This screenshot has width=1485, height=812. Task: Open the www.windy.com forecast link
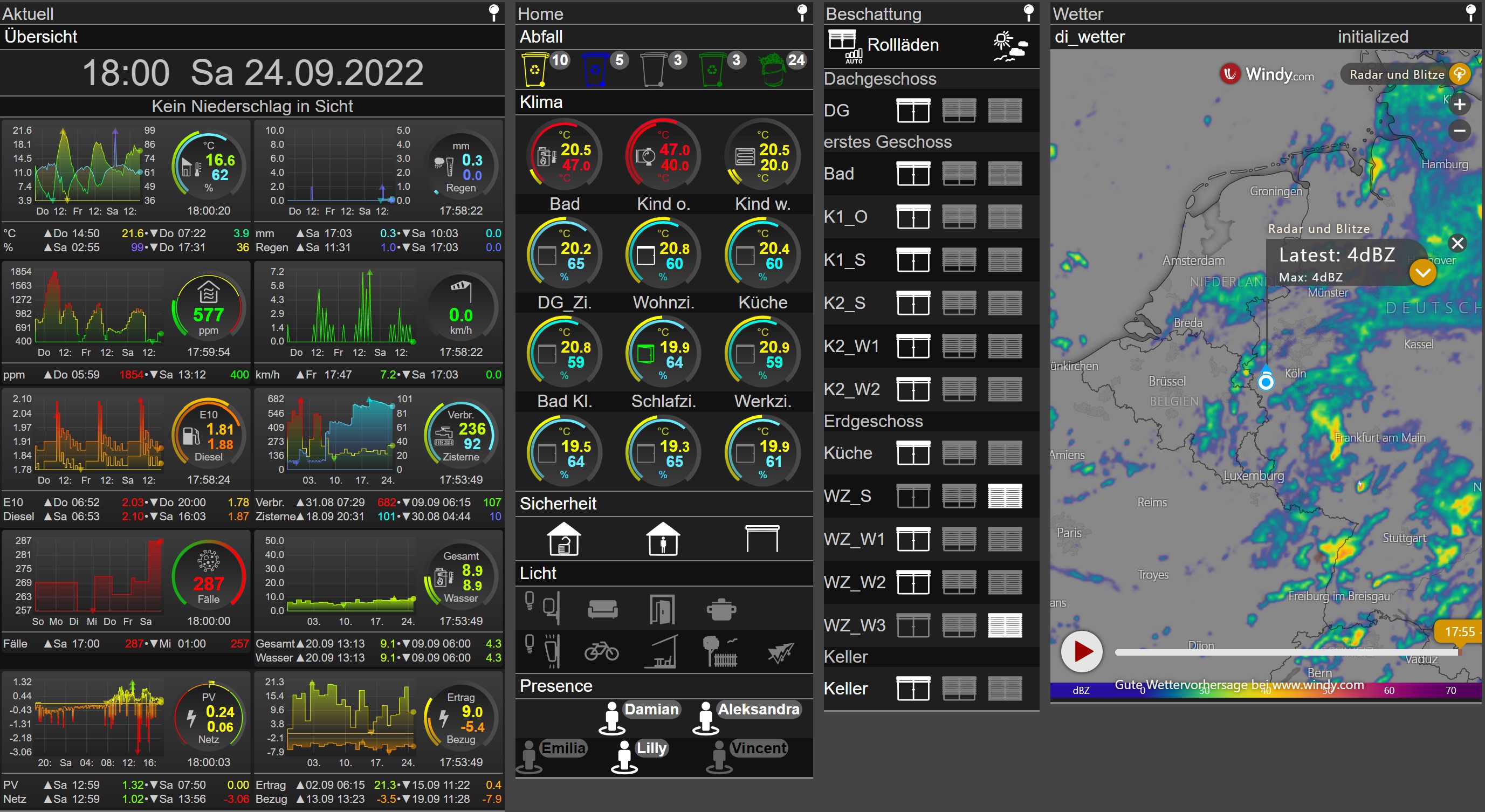coord(1239,685)
